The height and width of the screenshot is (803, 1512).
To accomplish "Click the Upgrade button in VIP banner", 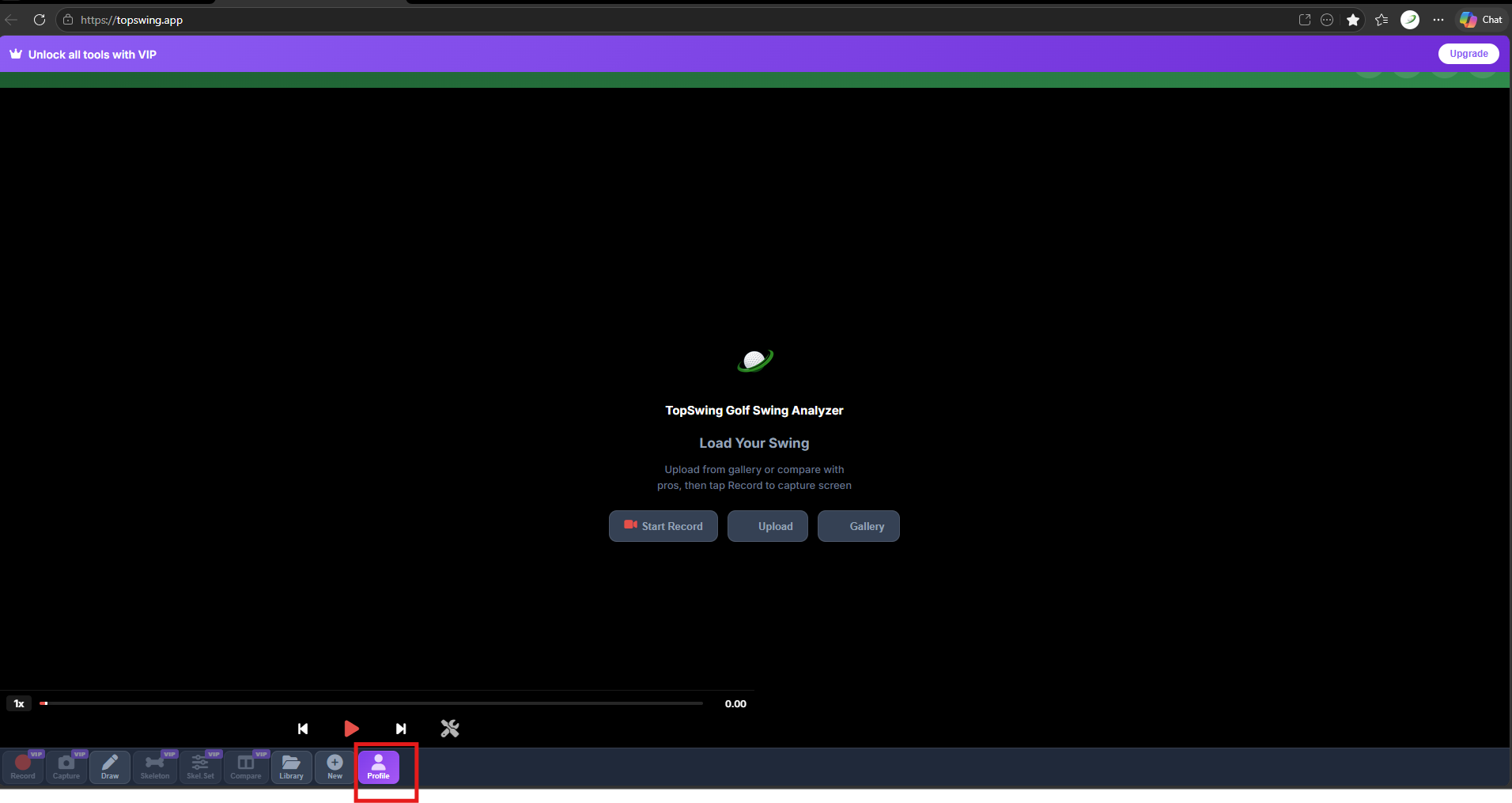I will click(1469, 54).
